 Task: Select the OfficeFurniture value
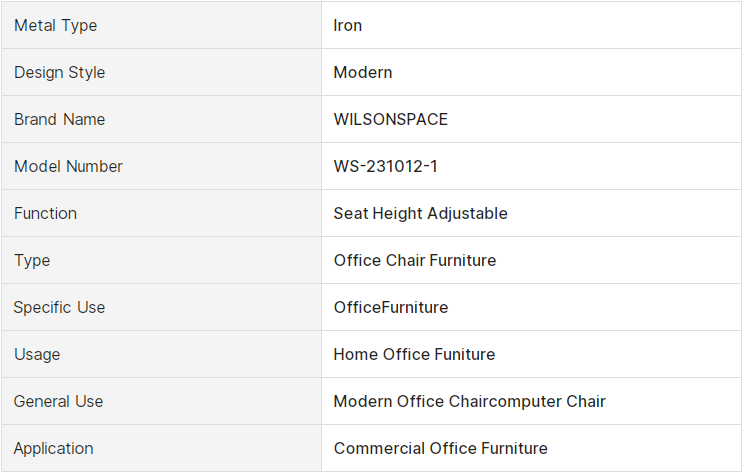(391, 308)
